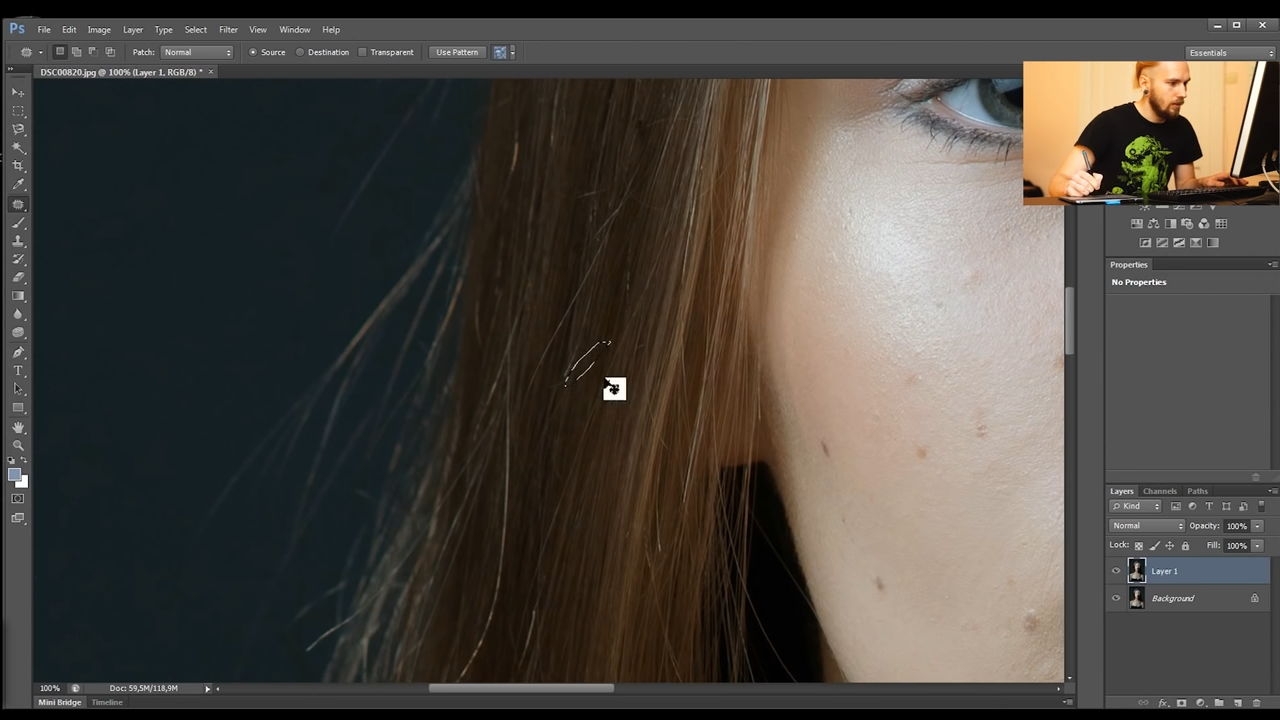This screenshot has width=1280, height=720.
Task: Select the Hand tool
Action: click(18, 427)
